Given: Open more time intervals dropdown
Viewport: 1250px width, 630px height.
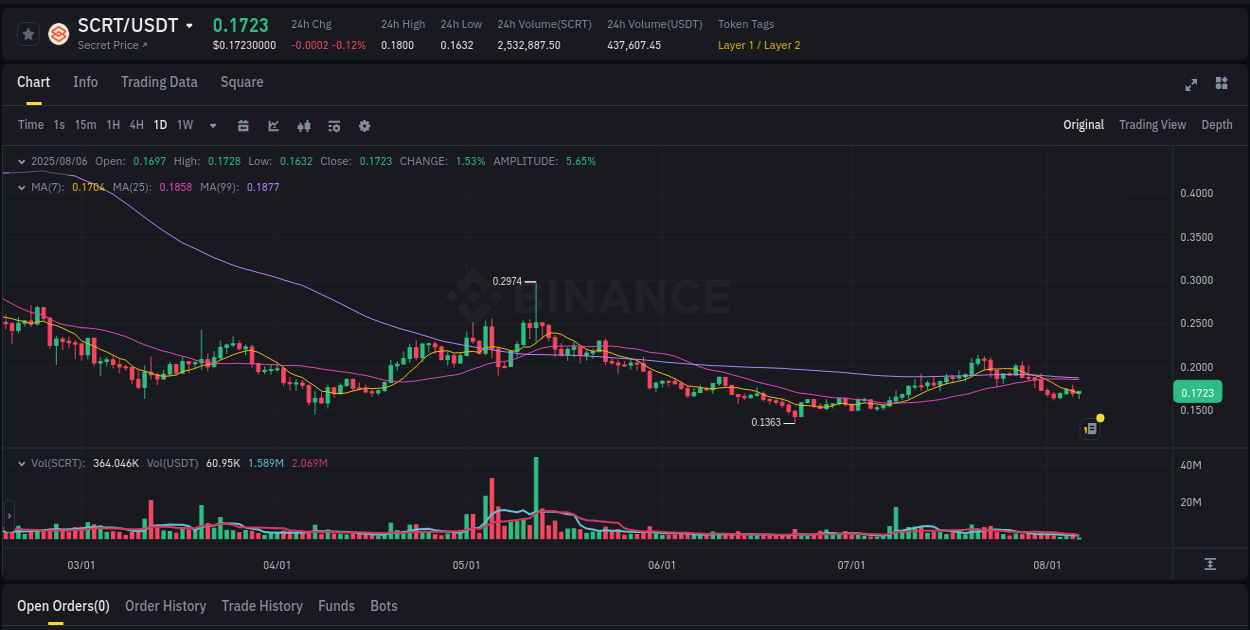Looking at the screenshot, I should 212,125.
